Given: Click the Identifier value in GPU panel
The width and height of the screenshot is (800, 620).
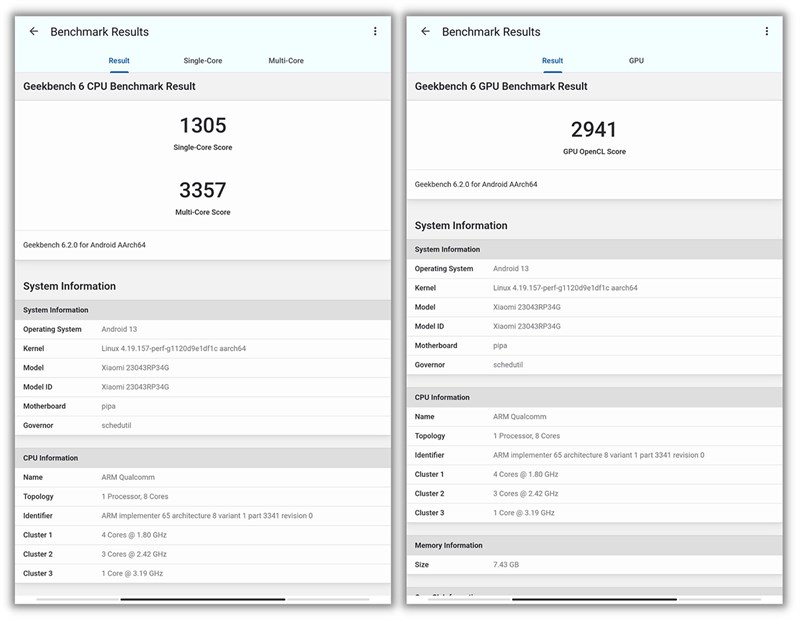Looking at the screenshot, I should point(598,455).
